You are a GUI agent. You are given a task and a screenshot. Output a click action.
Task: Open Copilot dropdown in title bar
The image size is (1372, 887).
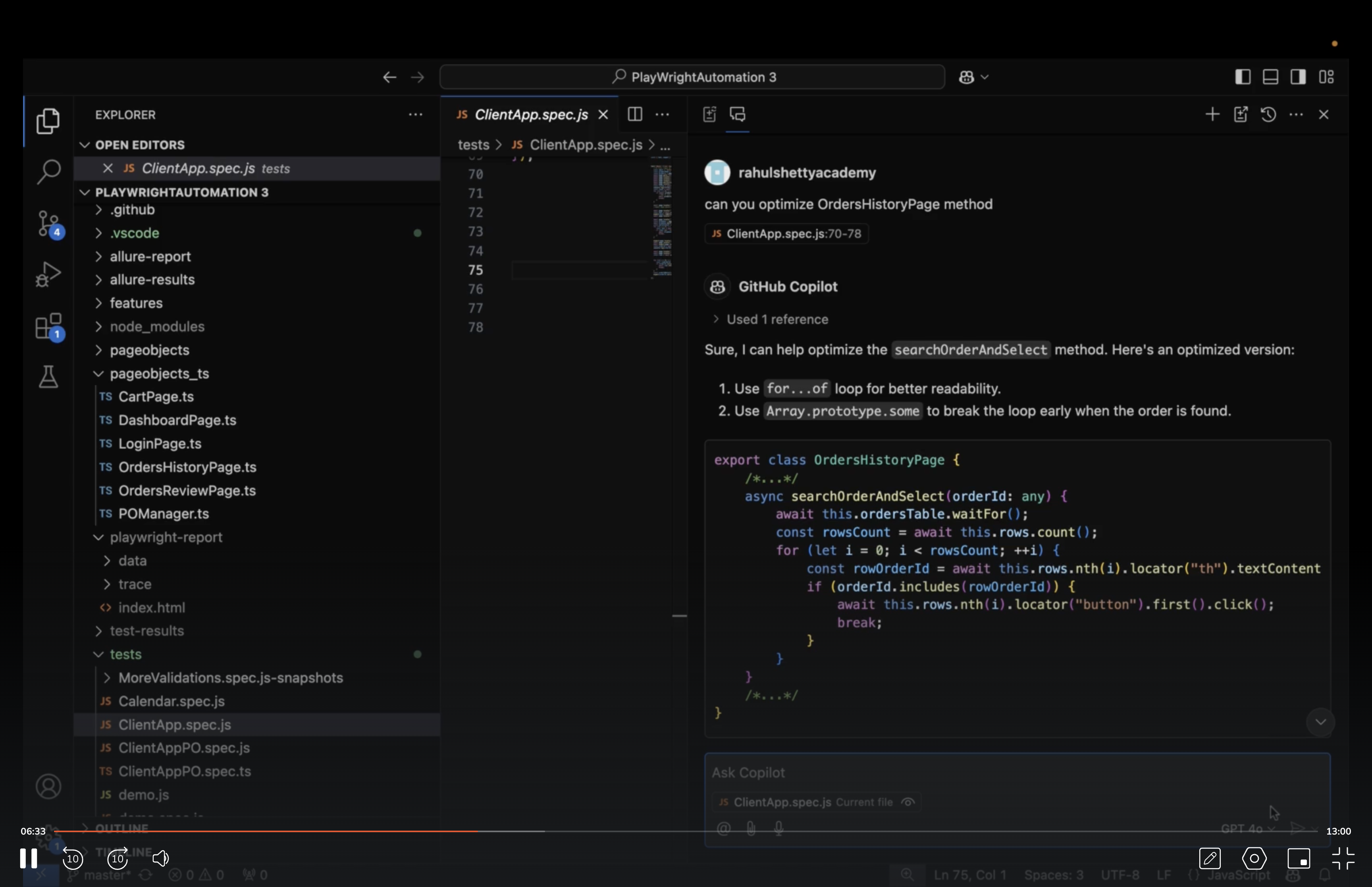click(974, 77)
